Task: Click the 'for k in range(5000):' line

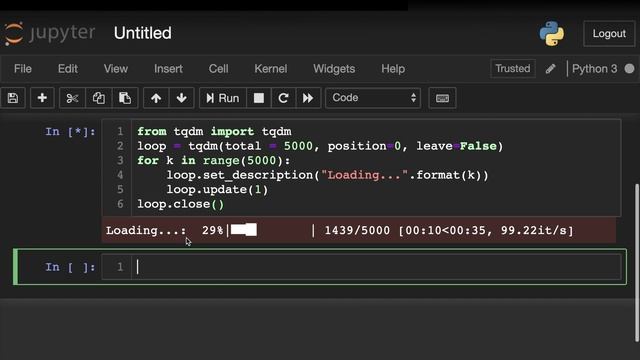Action: click(x=213, y=160)
